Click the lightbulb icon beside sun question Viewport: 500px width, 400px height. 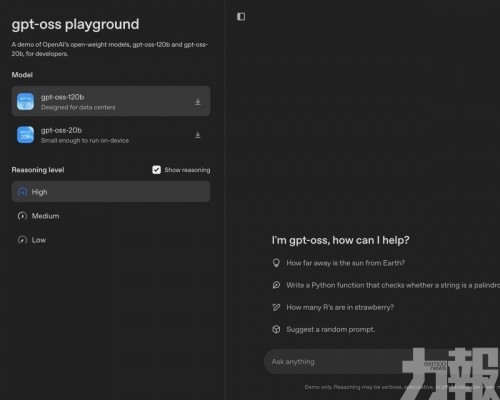[x=276, y=263]
